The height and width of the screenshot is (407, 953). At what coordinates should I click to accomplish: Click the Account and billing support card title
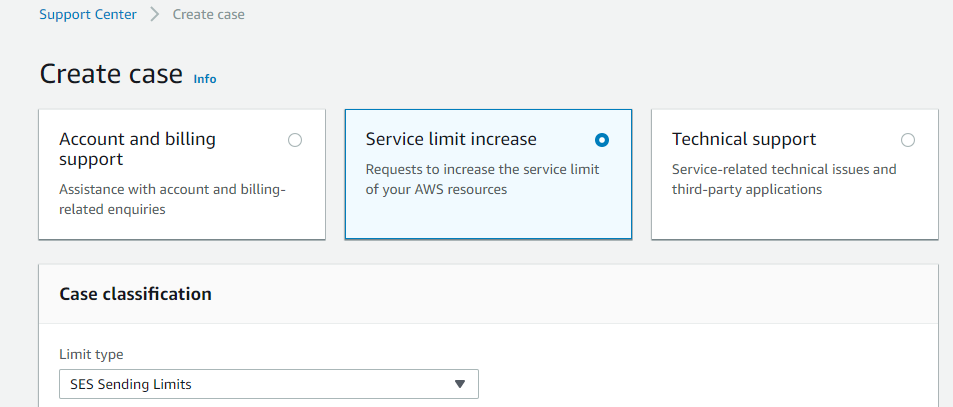pyautogui.click(x=137, y=149)
